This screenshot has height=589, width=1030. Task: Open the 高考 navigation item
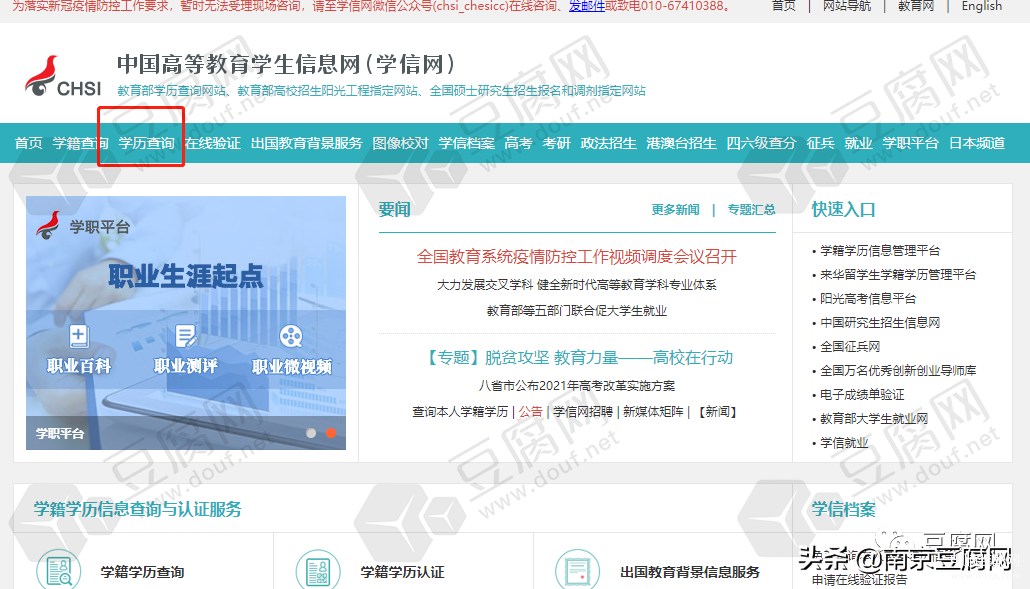point(518,143)
